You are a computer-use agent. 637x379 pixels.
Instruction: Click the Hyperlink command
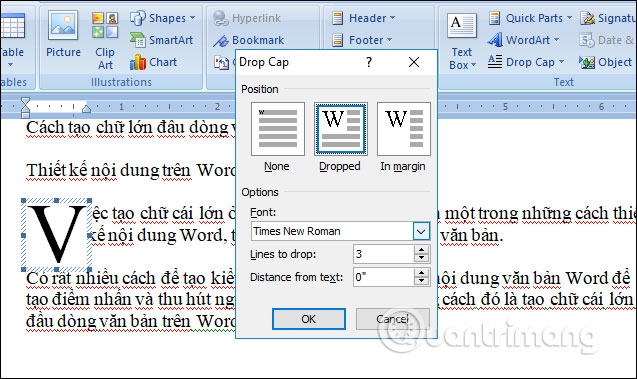247,18
